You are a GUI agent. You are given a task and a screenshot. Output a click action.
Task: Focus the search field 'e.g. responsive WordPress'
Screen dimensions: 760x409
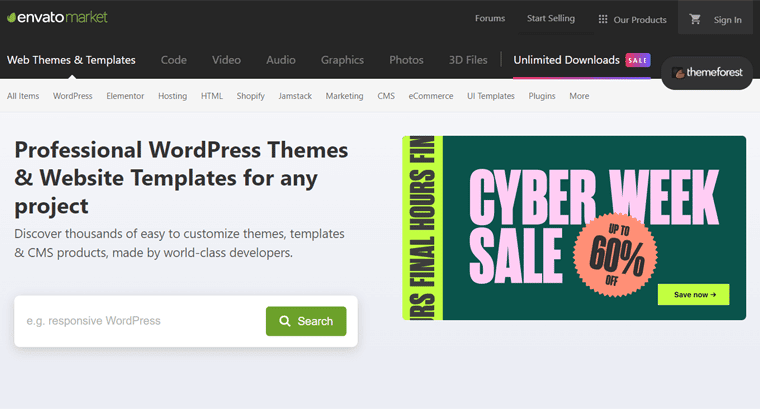(x=142, y=321)
